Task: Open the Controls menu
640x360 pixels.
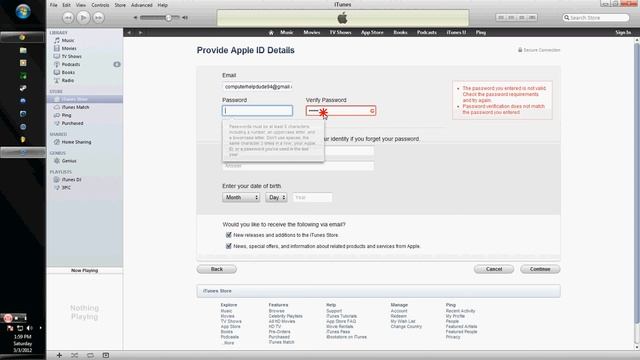Action: click(100, 5)
